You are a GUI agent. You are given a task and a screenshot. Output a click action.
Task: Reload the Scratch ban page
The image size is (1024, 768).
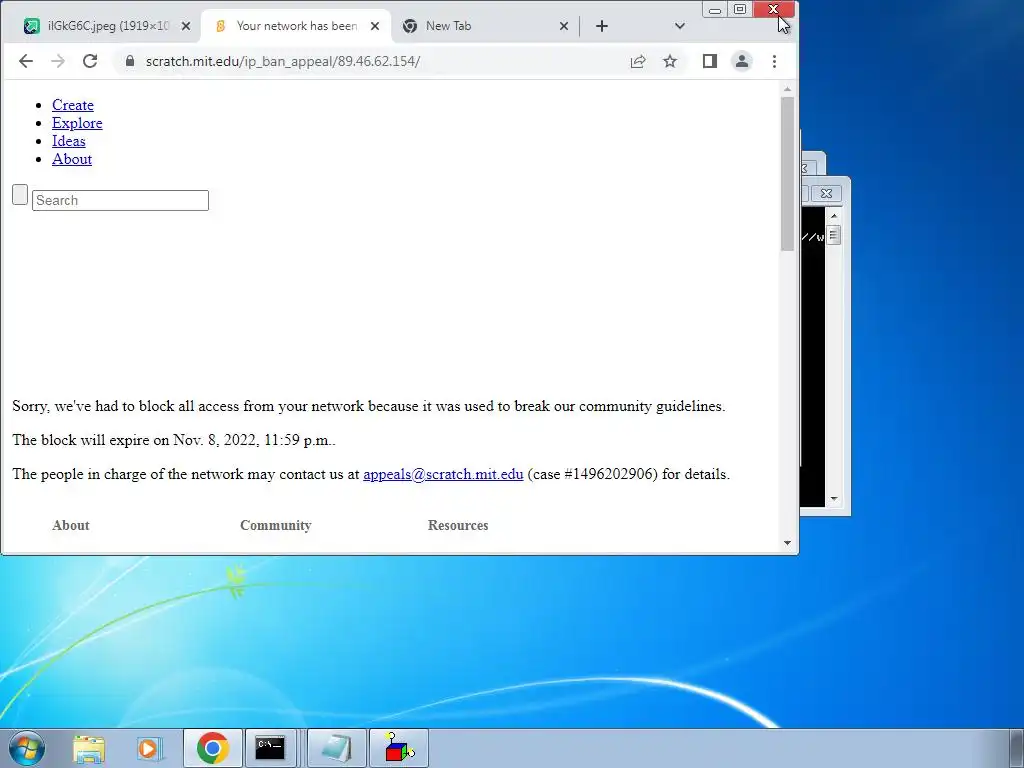(x=90, y=61)
